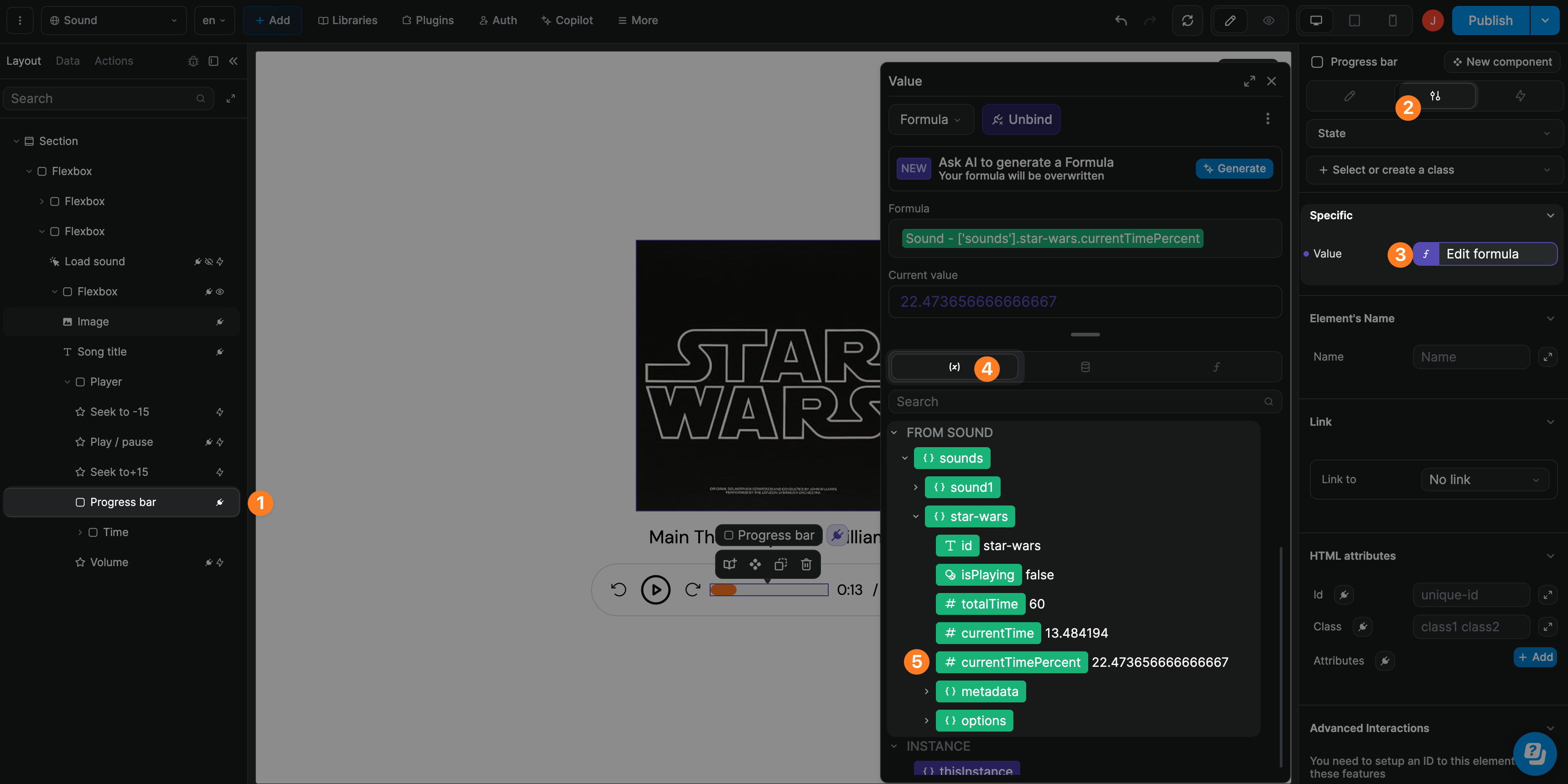
Task: Open the debugger bug icon above the layer tree
Action: pos(193,61)
